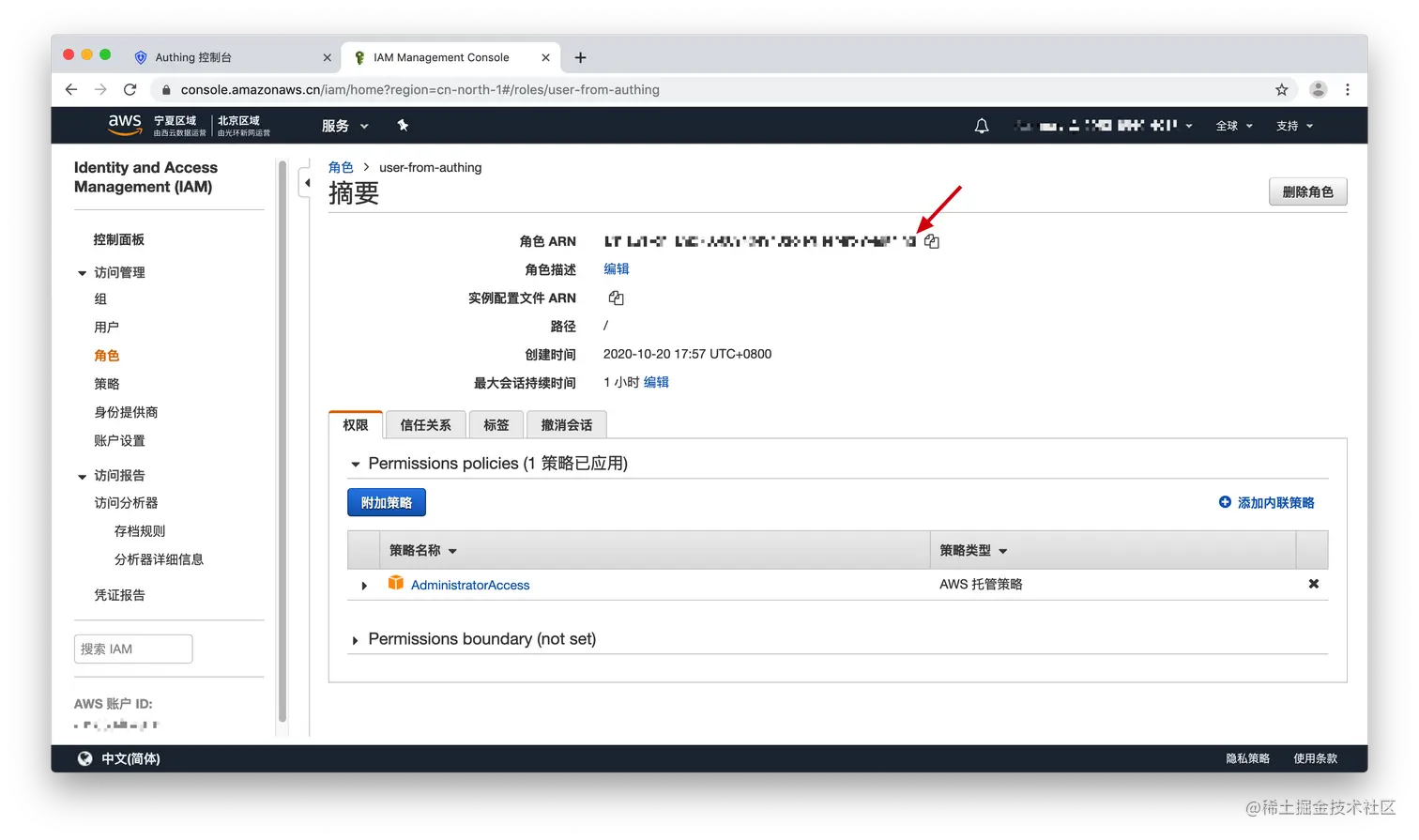Screen dimensions: 1419x840
Task: Open 存档规则 in the sidebar
Action: (x=140, y=530)
